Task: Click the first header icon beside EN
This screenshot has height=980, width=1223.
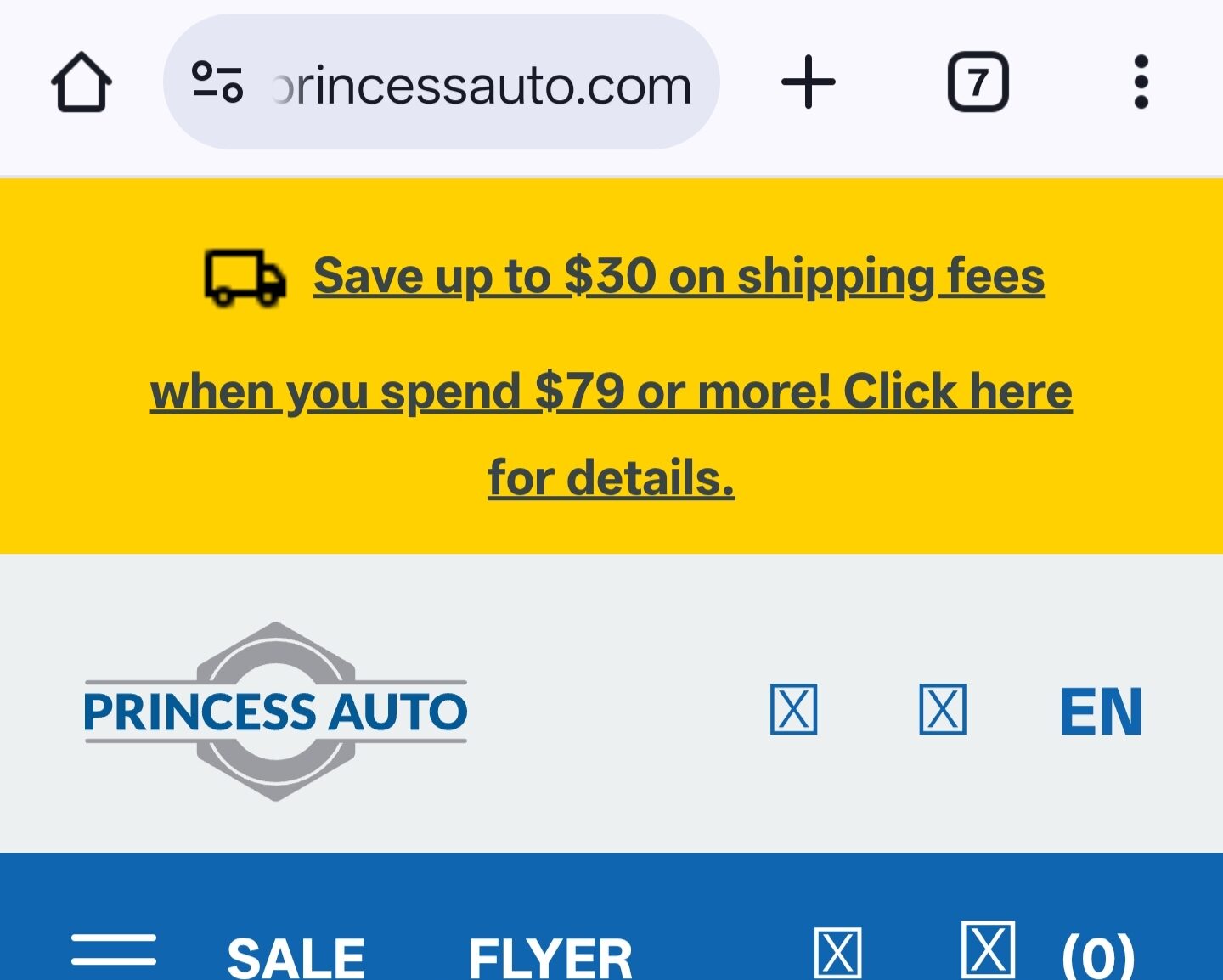Action: click(x=792, y=712)
